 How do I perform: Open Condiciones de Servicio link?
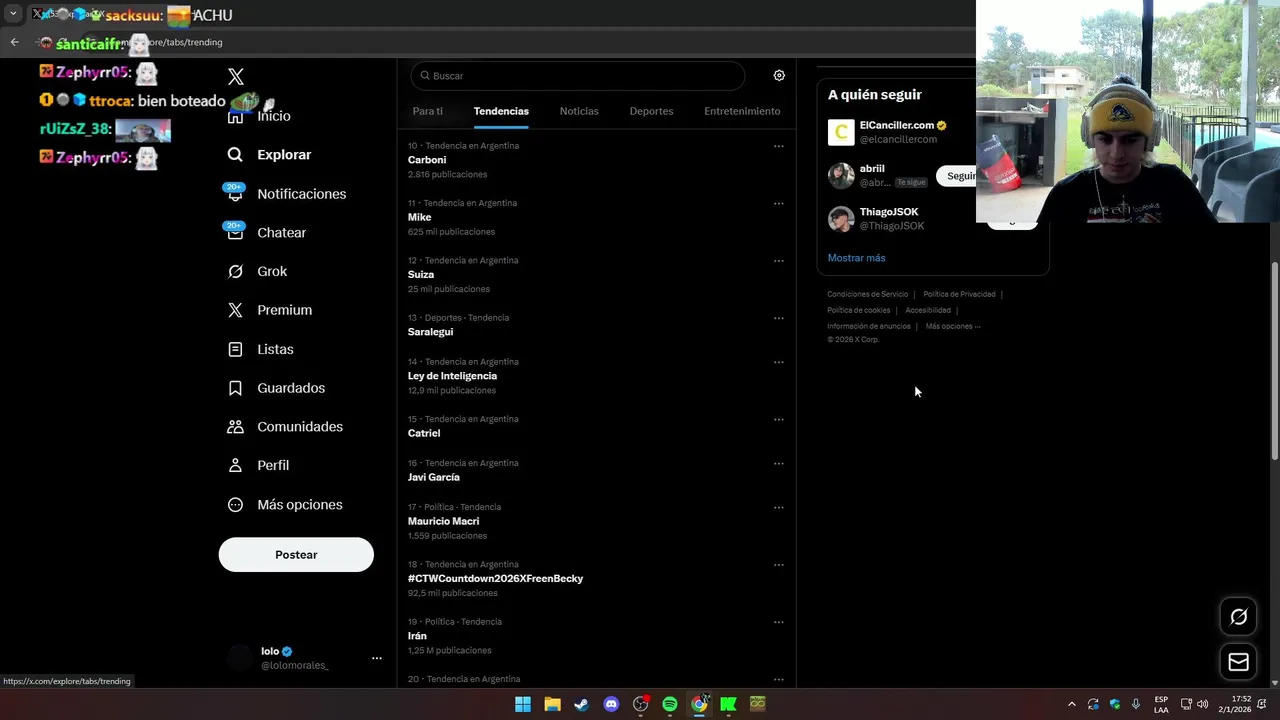867,294
